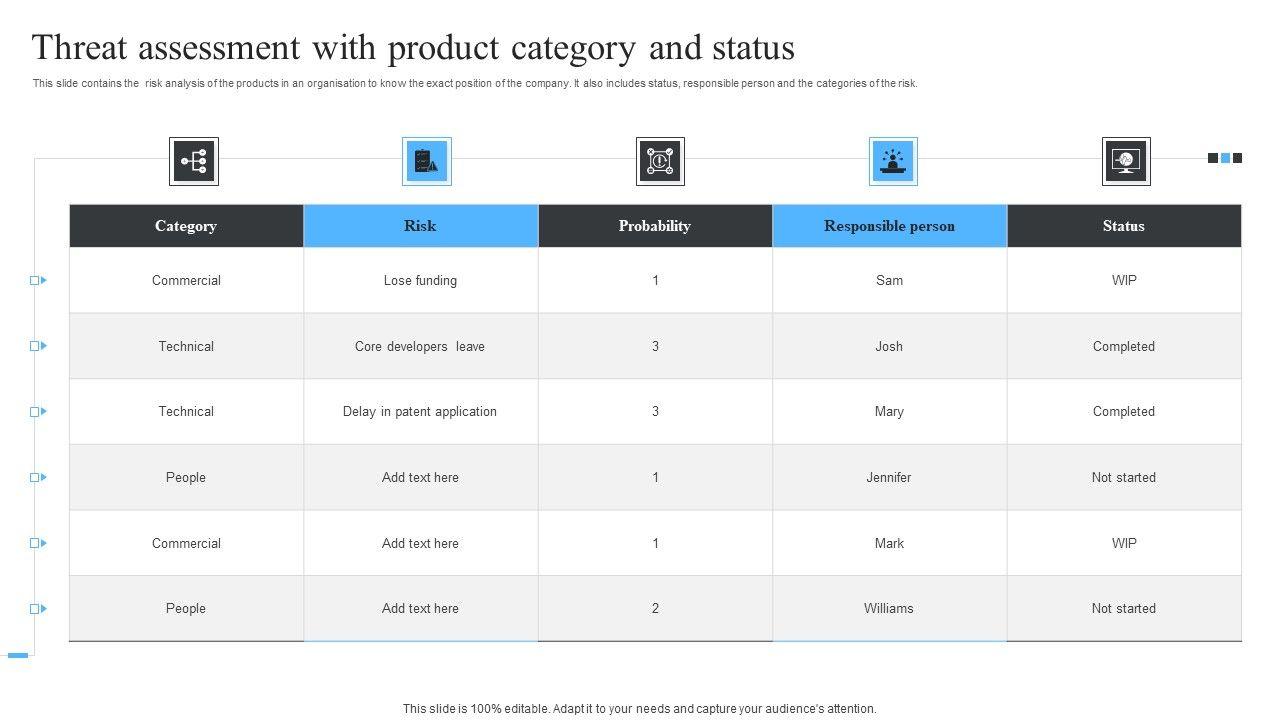
Task: Select the Probability column header
Action: pyautogui.click(x=655, y=226)
